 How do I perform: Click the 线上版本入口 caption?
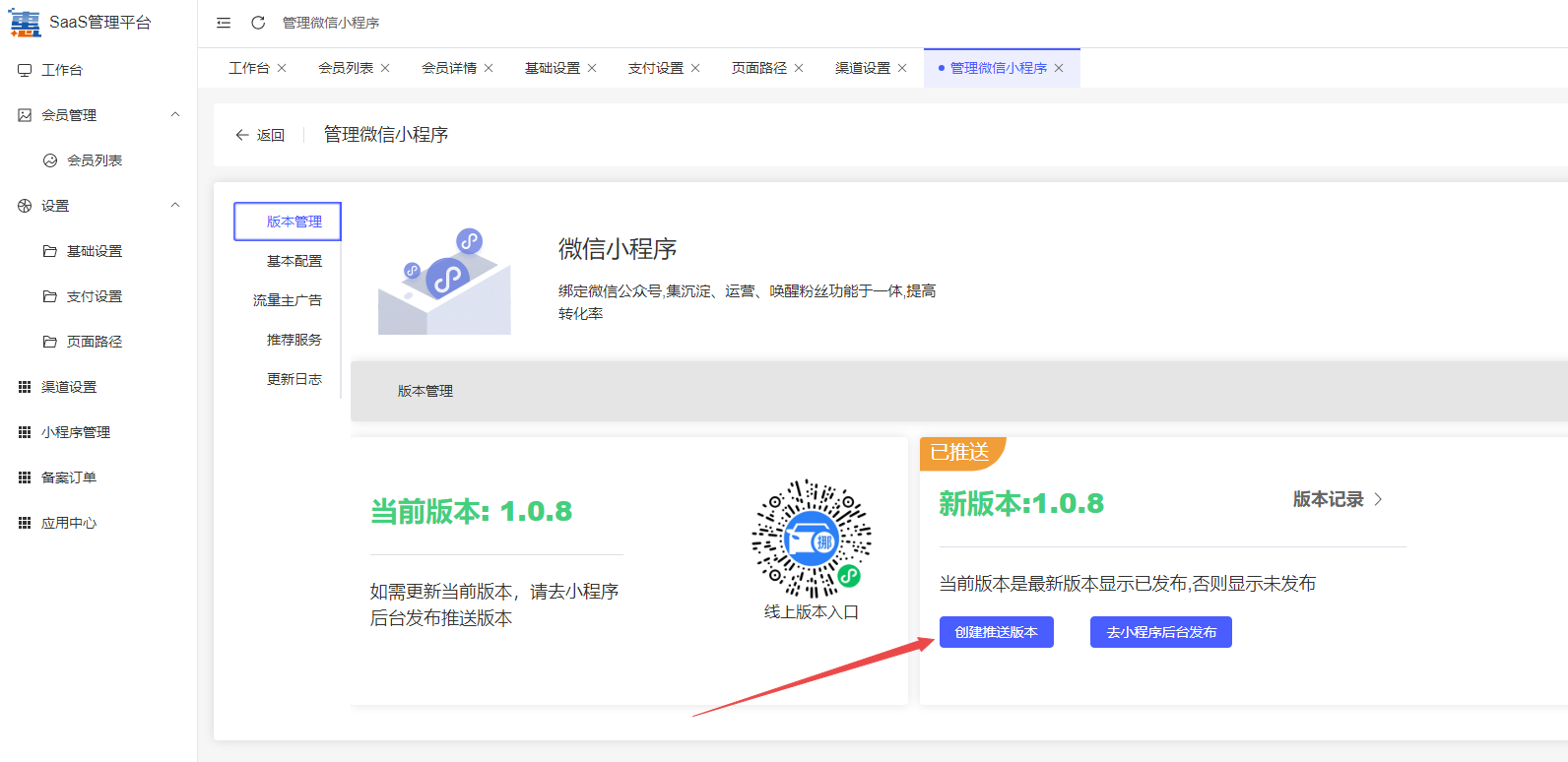812,612
